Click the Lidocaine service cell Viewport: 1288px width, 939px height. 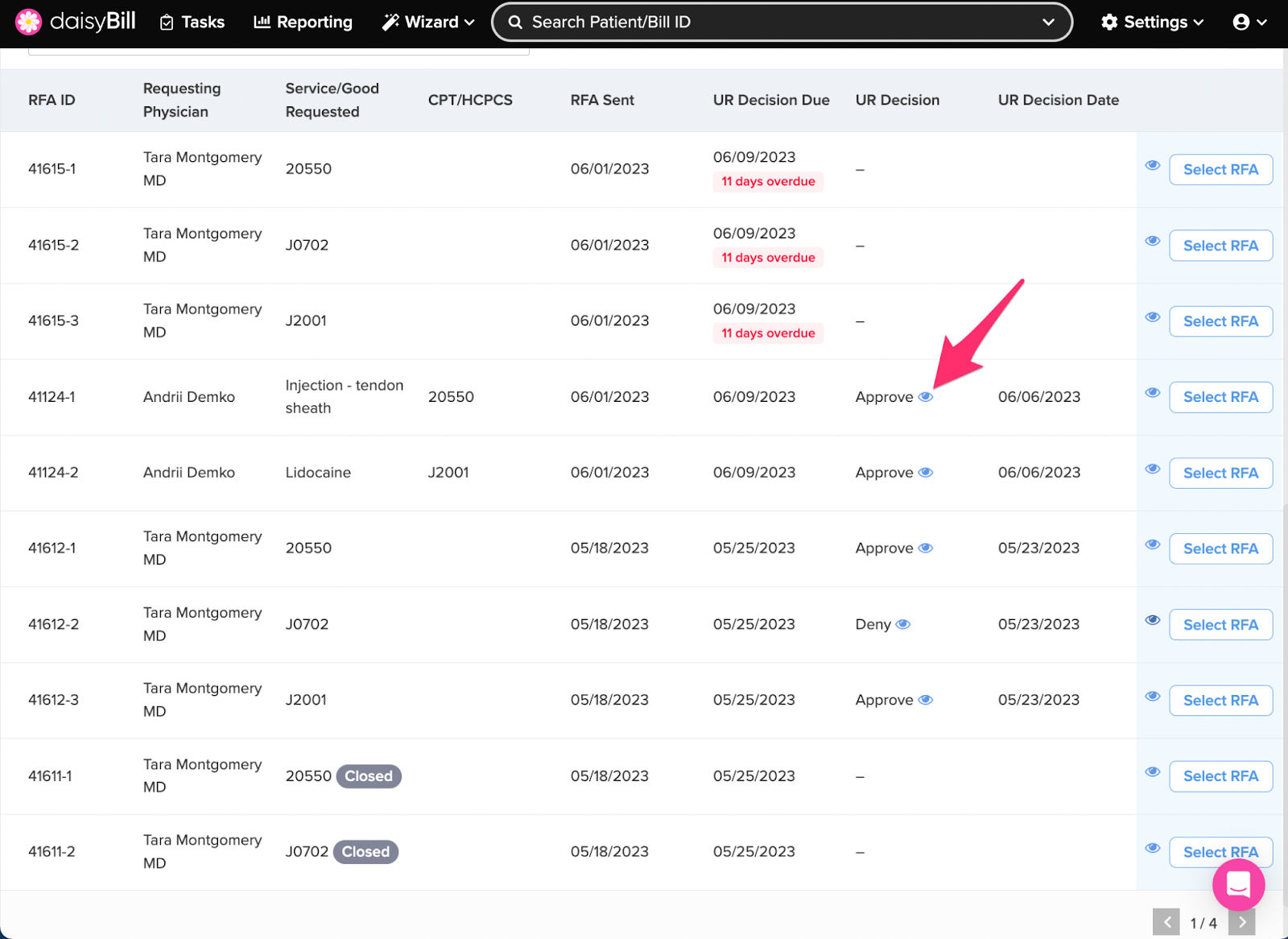[318, 473]
